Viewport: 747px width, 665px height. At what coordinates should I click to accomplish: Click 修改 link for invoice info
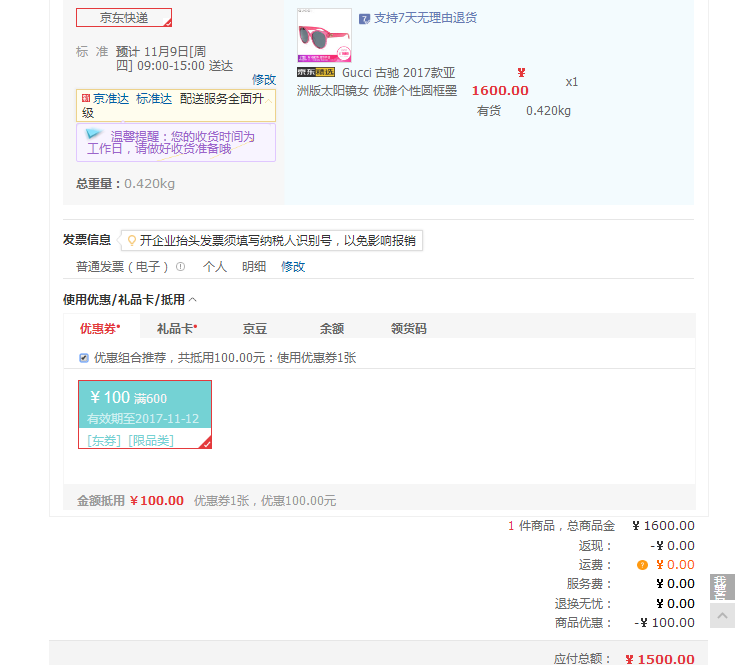[x=293, y=266]
